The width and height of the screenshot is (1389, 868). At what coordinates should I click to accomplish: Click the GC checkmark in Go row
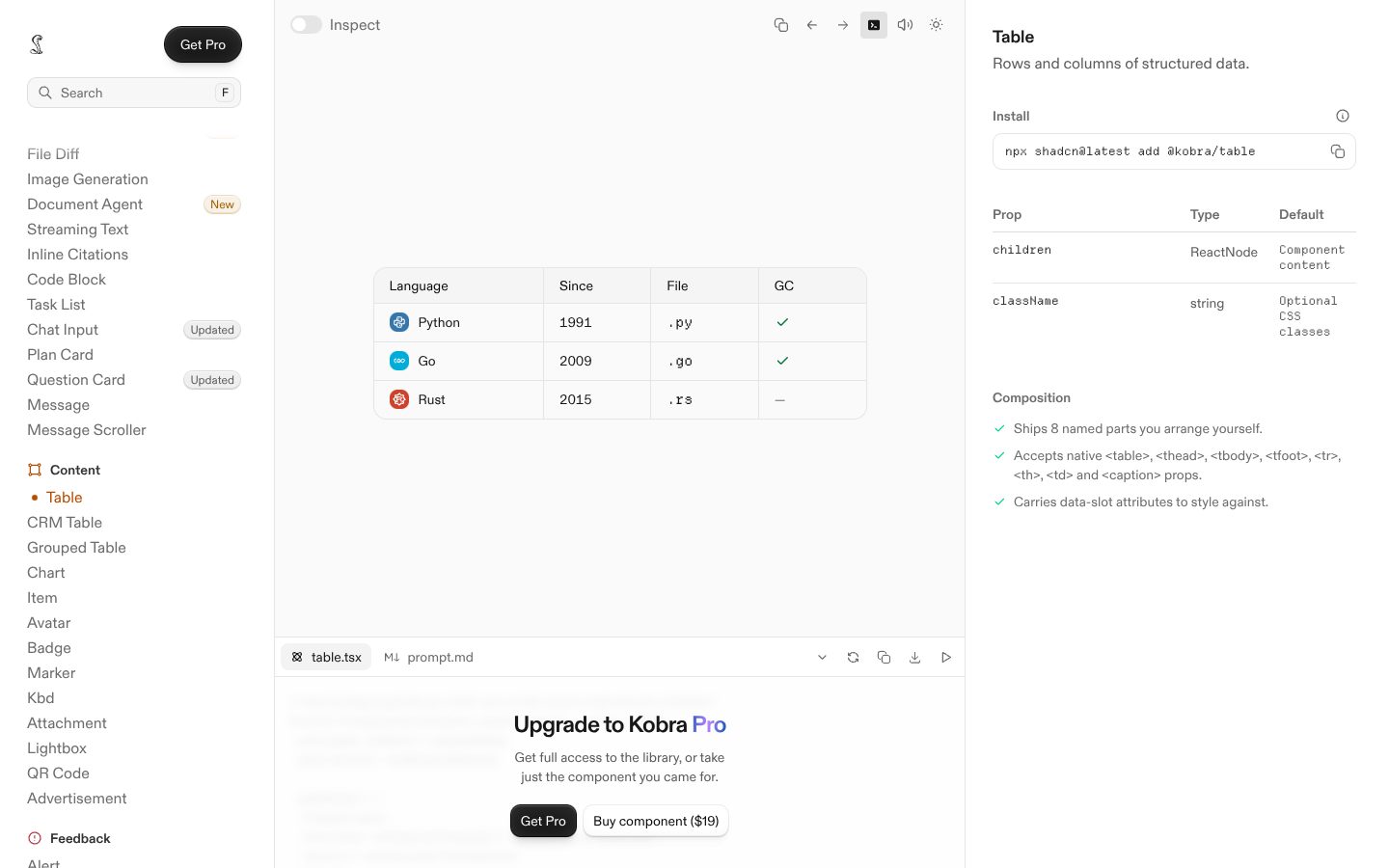click(x=782, y=361)
